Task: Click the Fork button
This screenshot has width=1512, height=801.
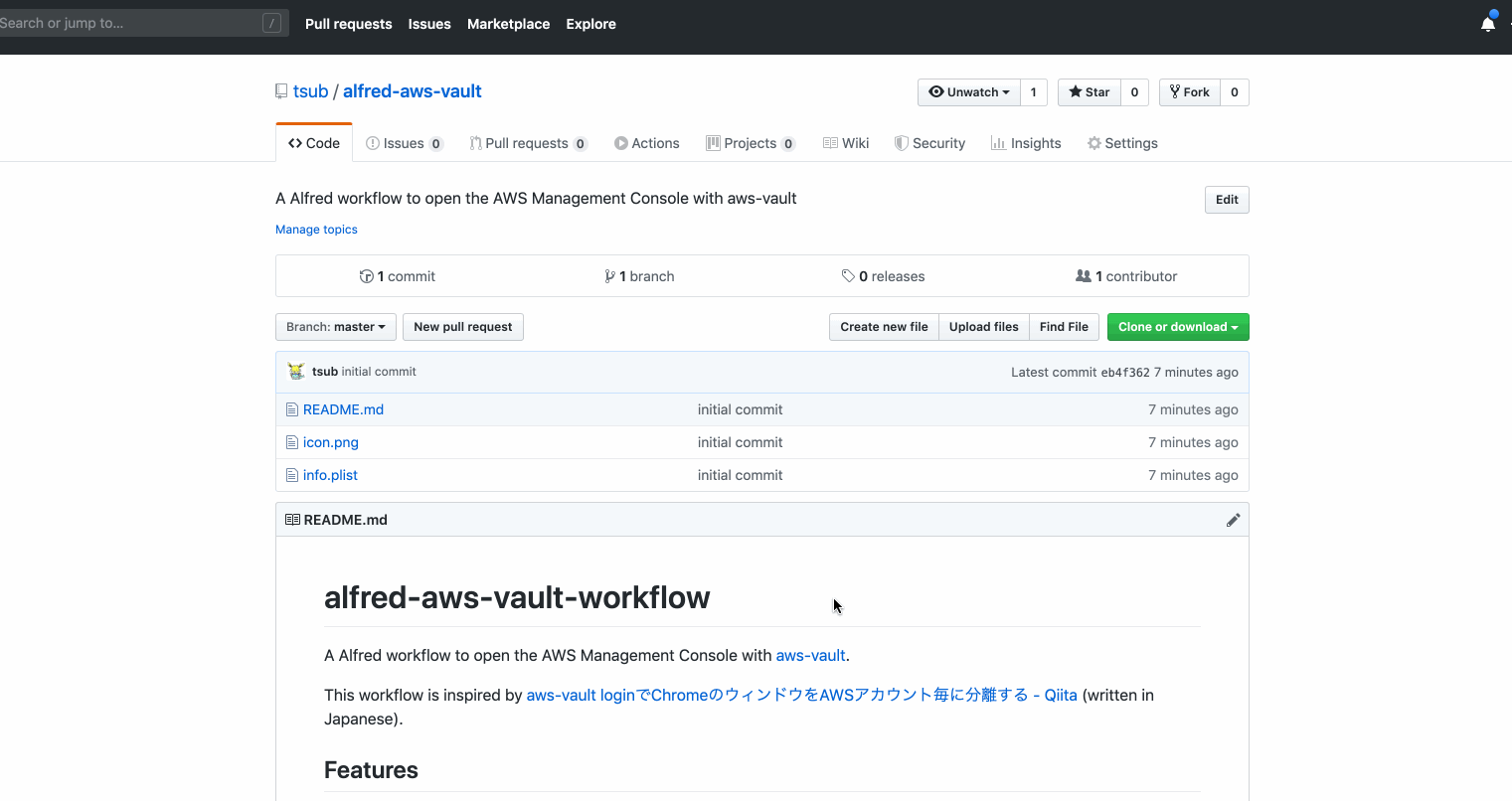Action: (x=1190, y=92)
